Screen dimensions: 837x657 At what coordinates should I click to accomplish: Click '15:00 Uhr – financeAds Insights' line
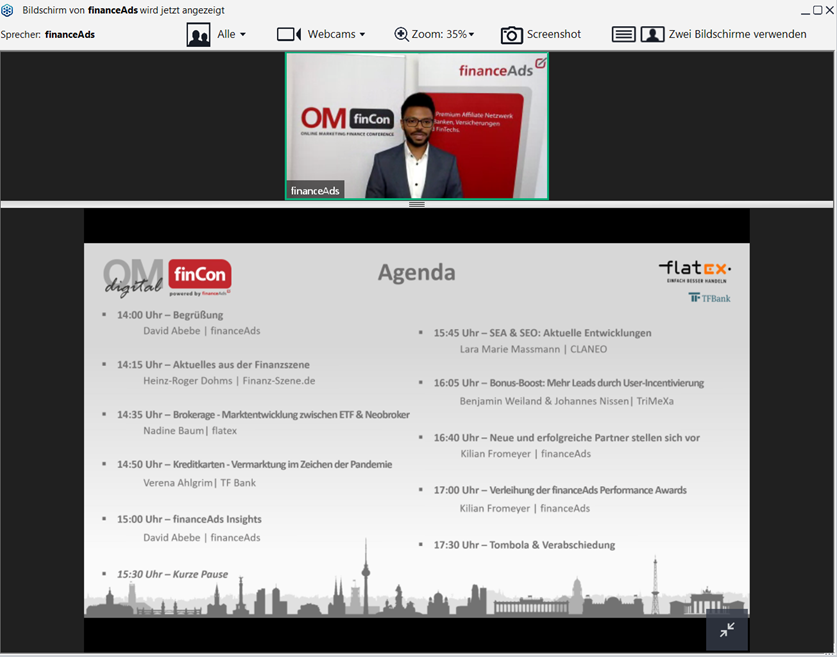(189, 519)
